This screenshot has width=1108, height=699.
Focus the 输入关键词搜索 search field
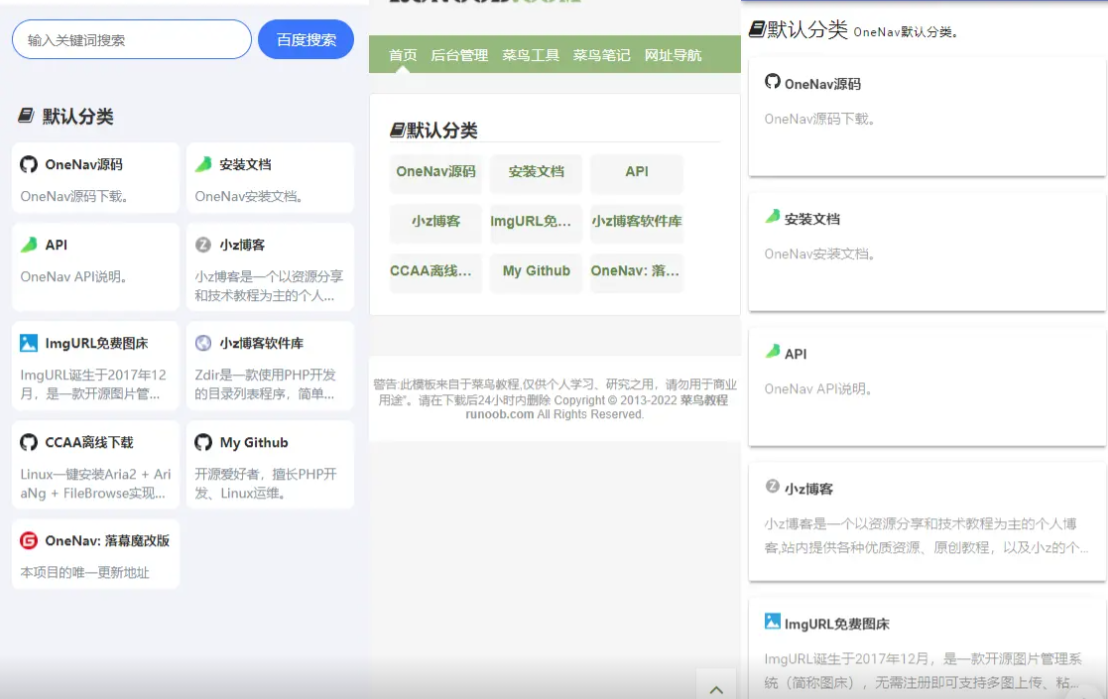[x=131, y=40]
